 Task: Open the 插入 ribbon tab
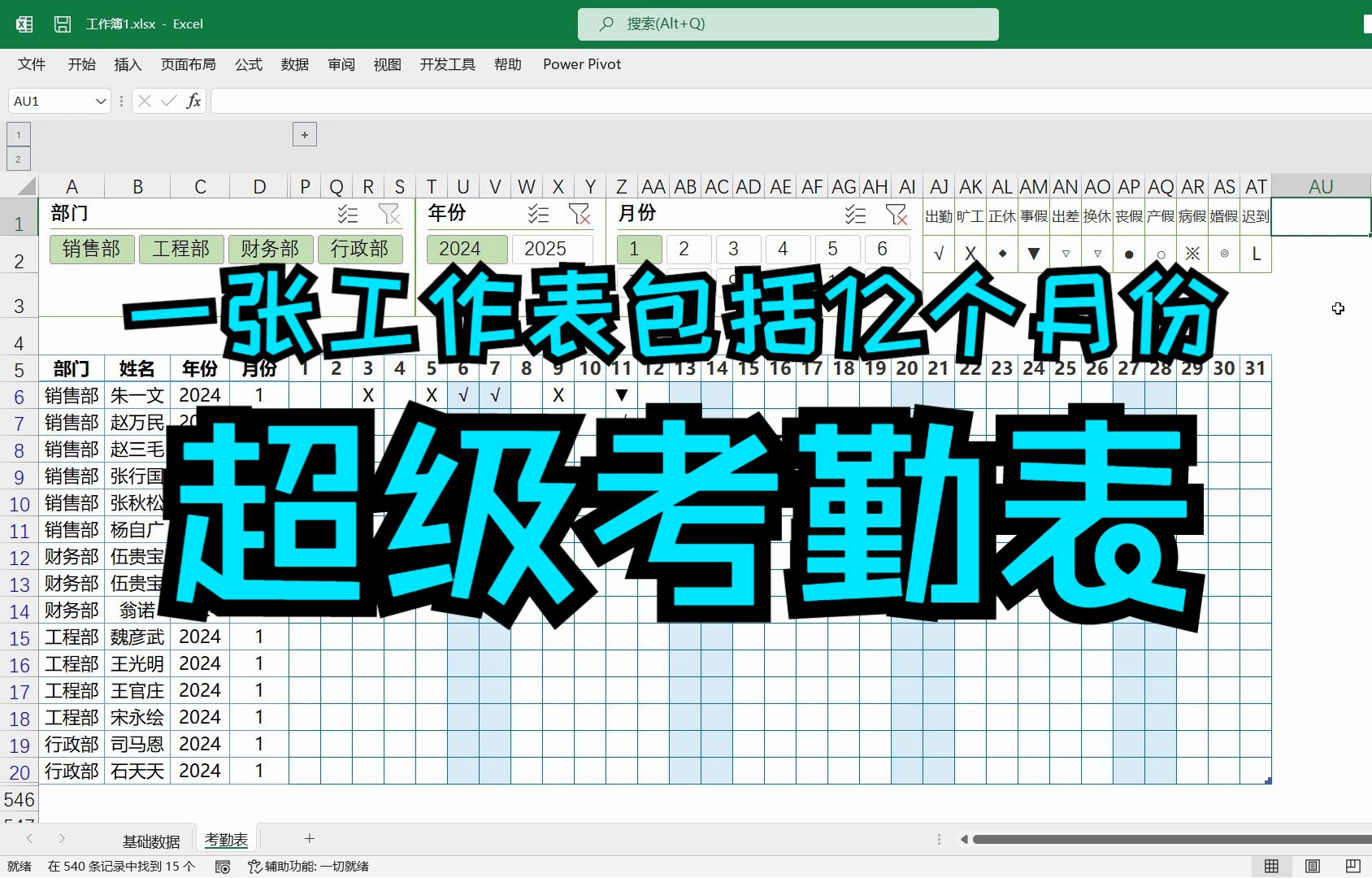pos(128,64)
